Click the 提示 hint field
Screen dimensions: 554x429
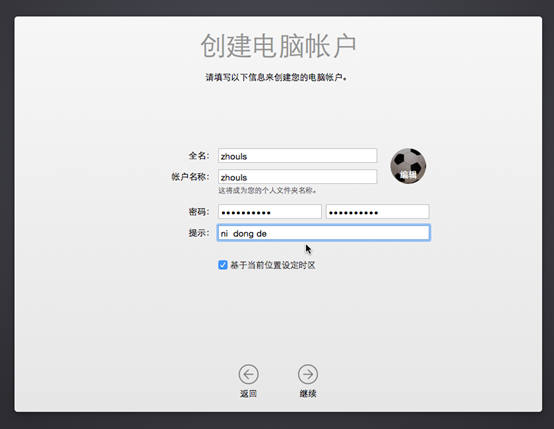tap(323, 233)
